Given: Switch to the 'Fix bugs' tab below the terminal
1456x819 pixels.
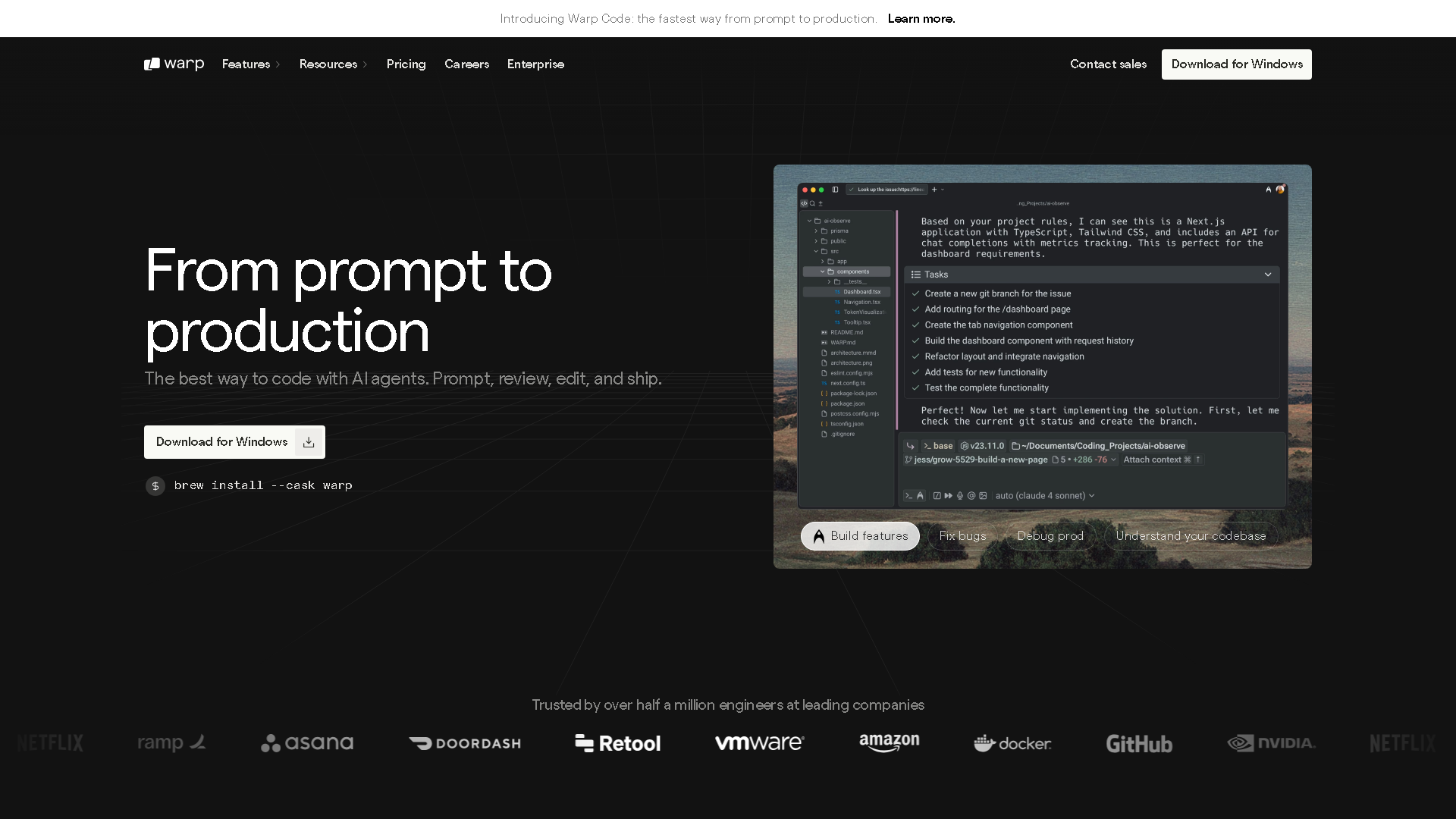Looking at the screenshot, I should (962, 535).
